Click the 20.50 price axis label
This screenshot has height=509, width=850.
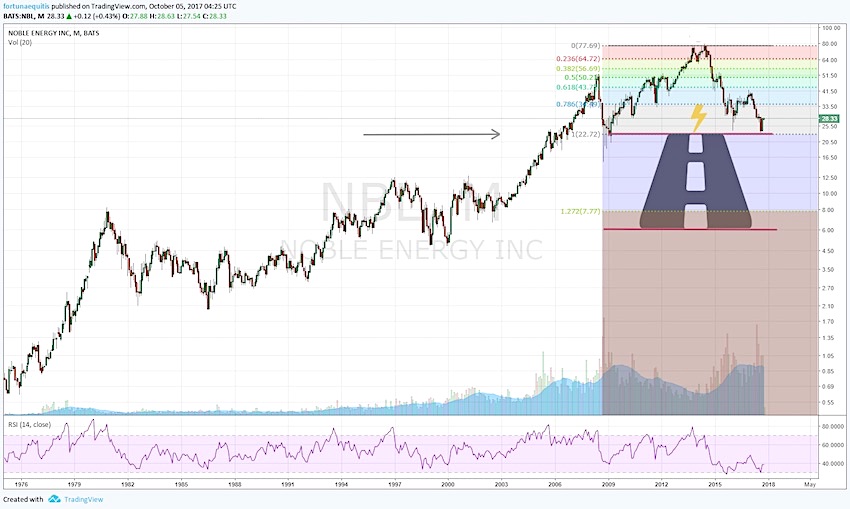click(829, 142)
